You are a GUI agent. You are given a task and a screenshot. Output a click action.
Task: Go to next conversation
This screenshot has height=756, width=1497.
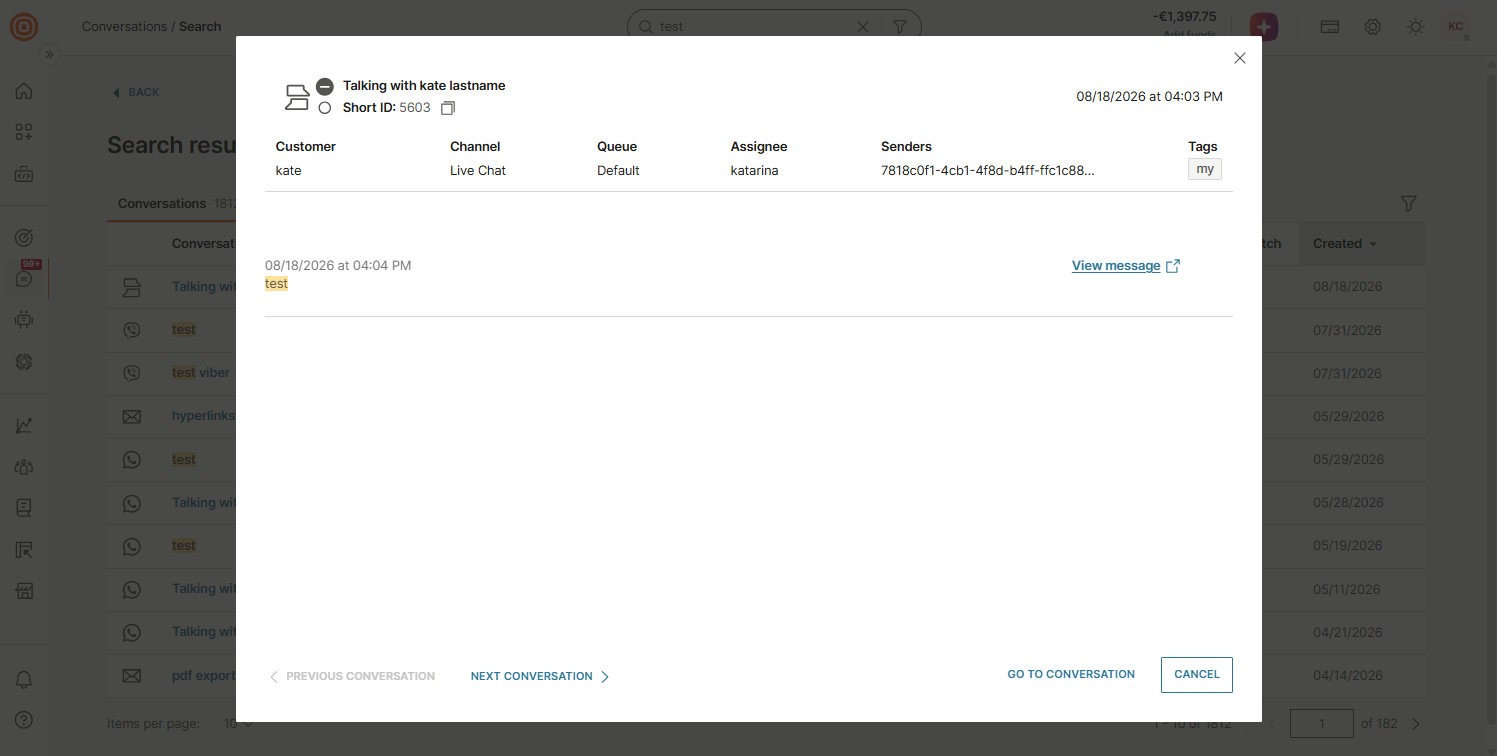[540, 676]
